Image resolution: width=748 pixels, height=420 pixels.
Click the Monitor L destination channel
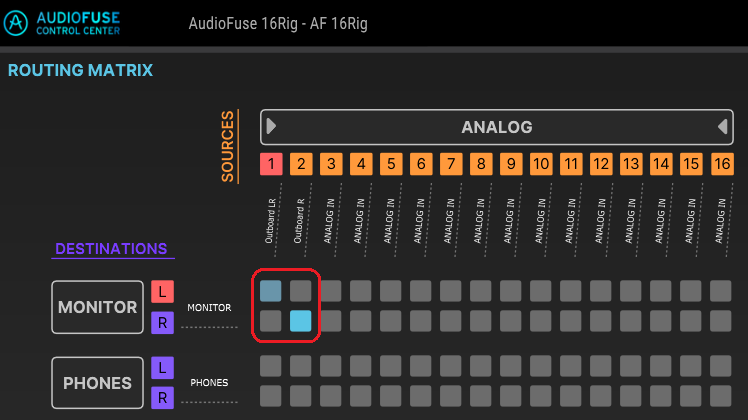pos(162,292)
